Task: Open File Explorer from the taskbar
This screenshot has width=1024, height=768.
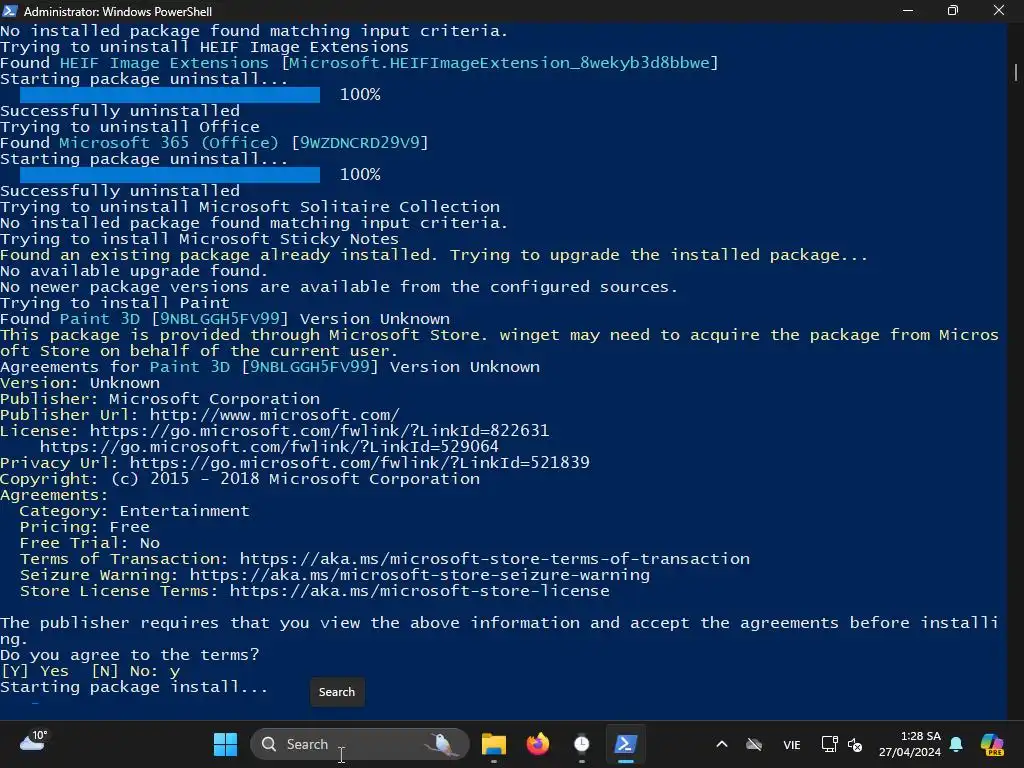Action: [494, 744]
